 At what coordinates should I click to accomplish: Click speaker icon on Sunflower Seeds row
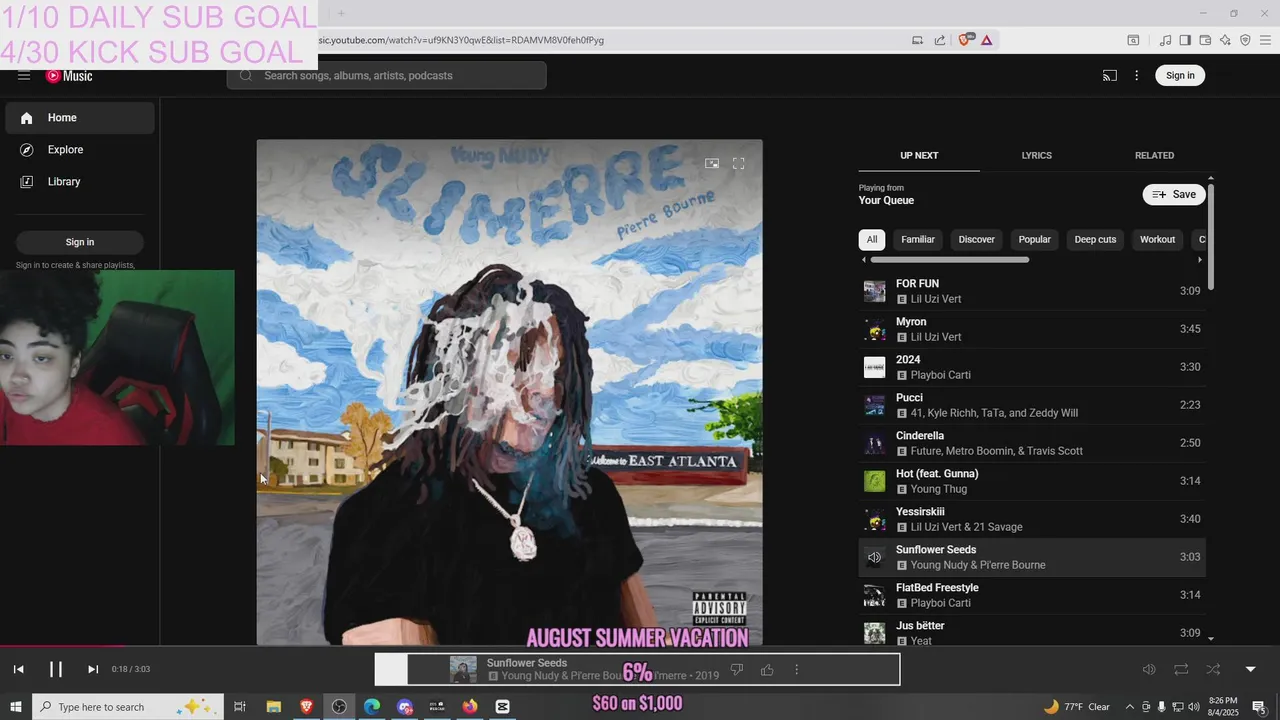point(875,558)
